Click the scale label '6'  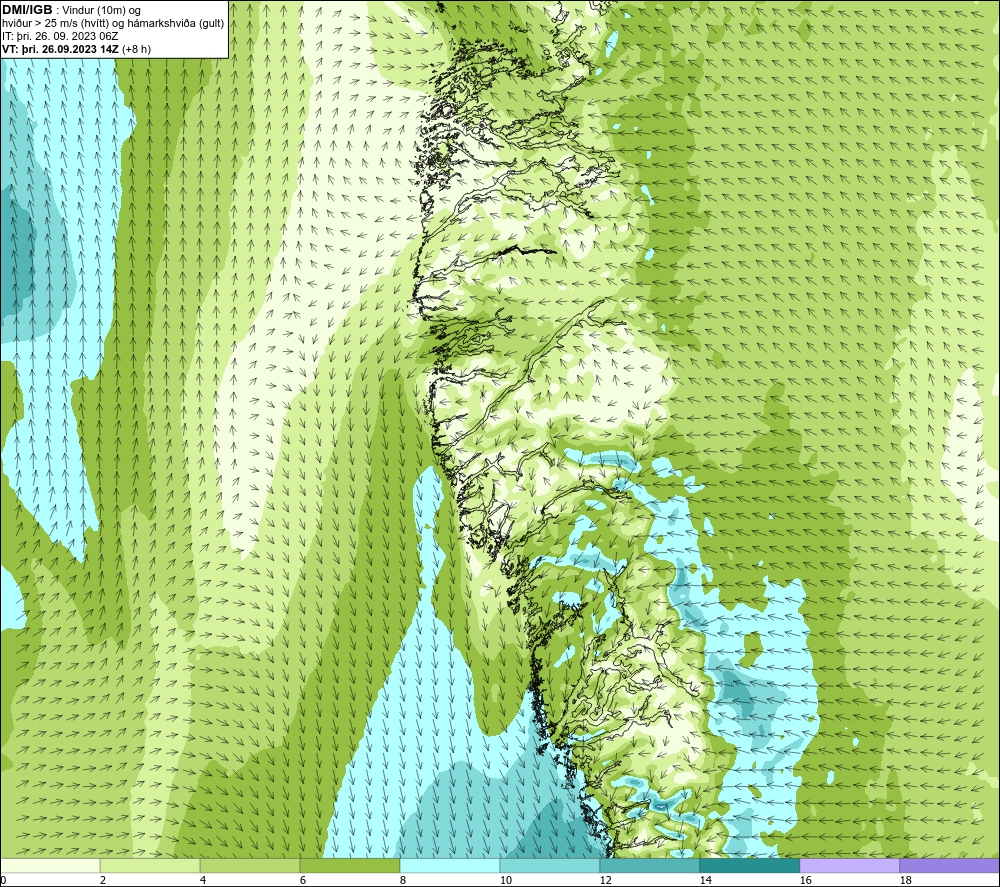[x=303, y=880]
